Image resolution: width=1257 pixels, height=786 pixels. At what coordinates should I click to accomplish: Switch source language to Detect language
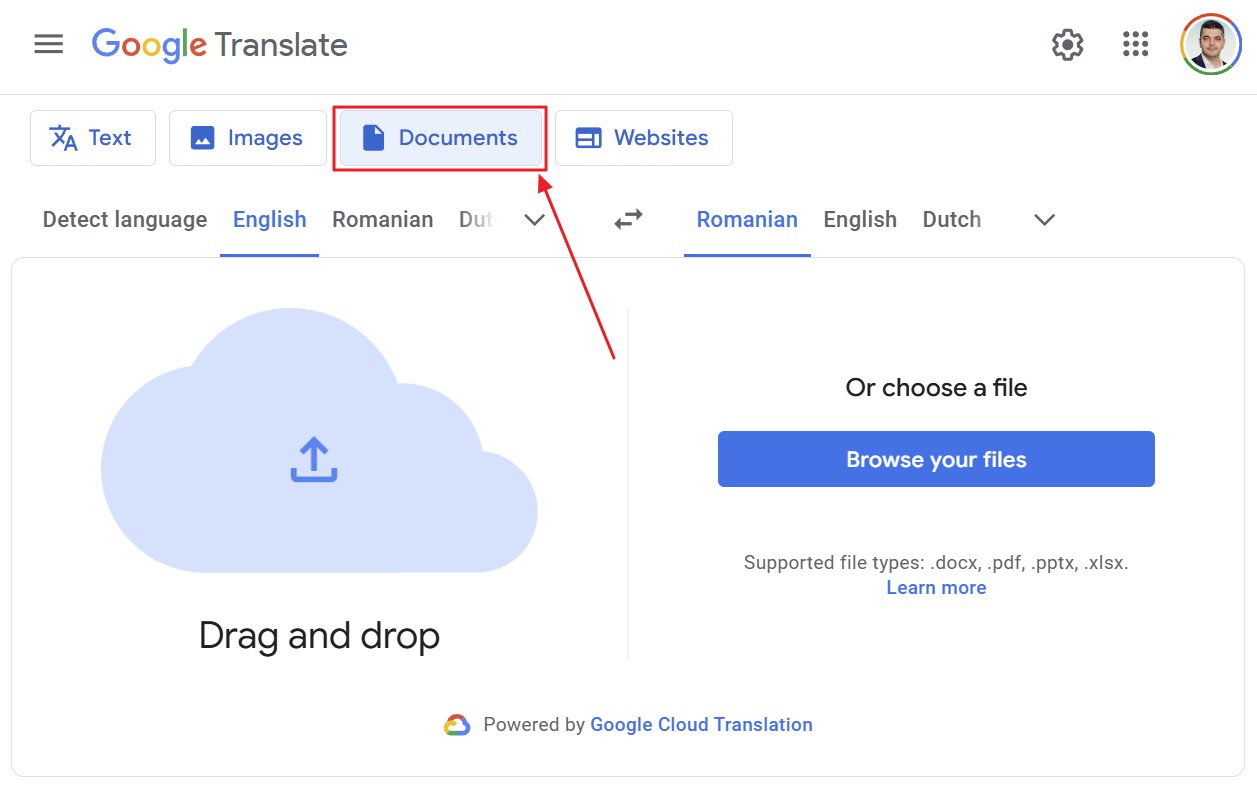[x=124, y=219]
